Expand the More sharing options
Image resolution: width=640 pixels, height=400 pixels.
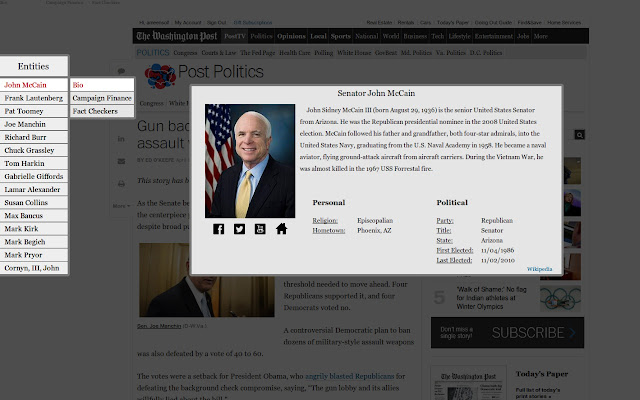121,206
